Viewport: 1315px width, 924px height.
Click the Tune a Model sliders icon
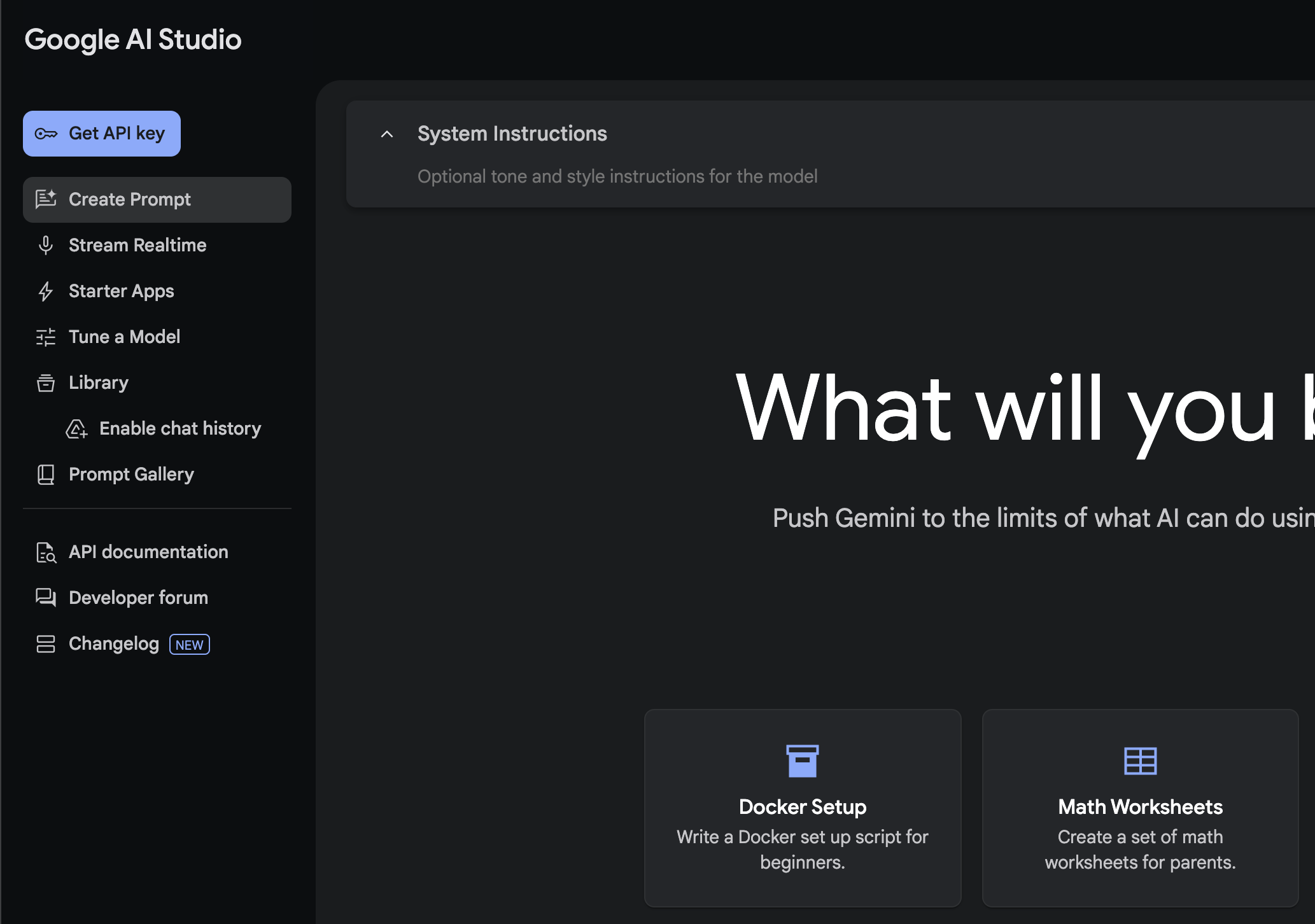tap(46, 337)
